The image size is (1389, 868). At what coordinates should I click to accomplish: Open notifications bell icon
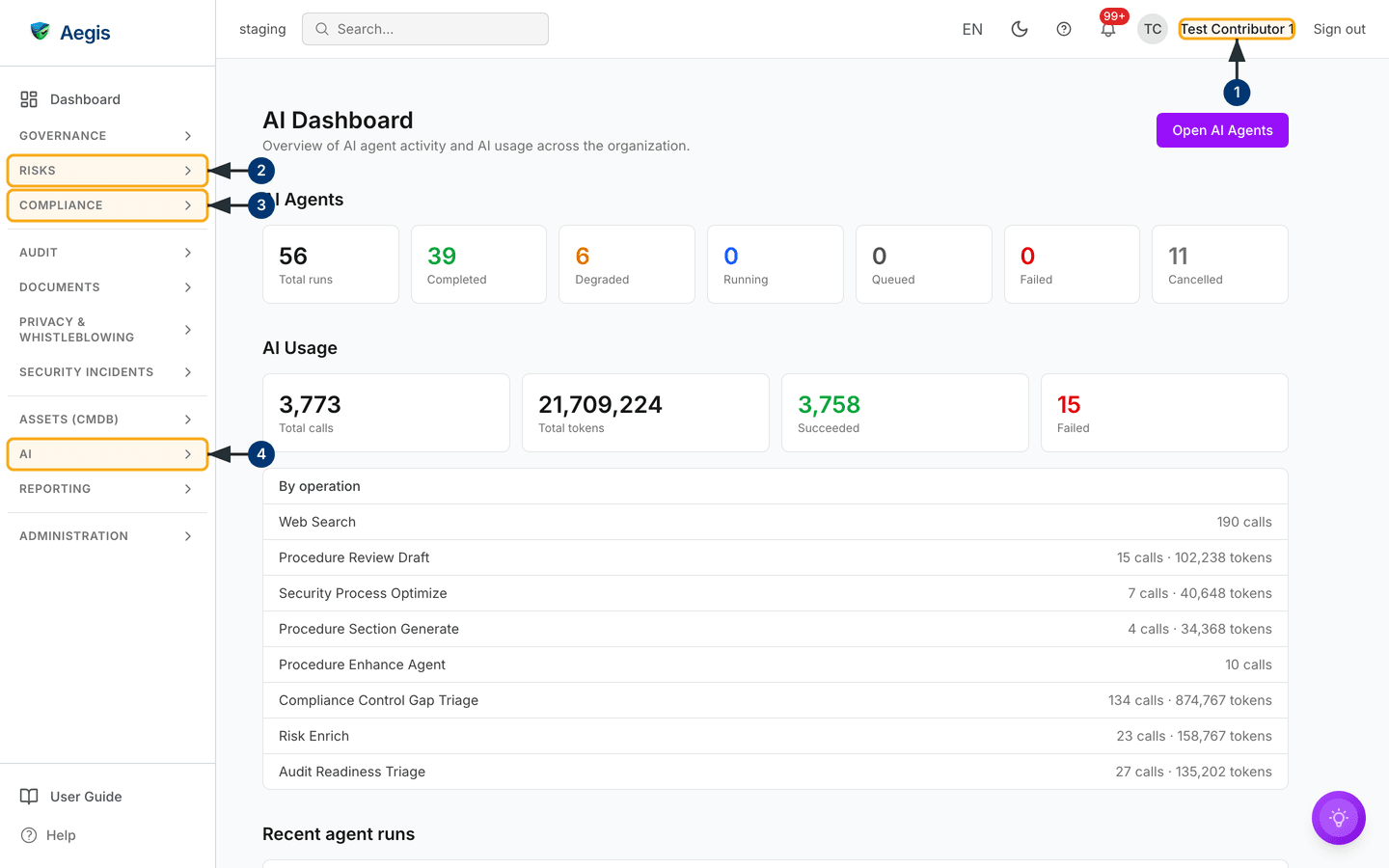1108,30
